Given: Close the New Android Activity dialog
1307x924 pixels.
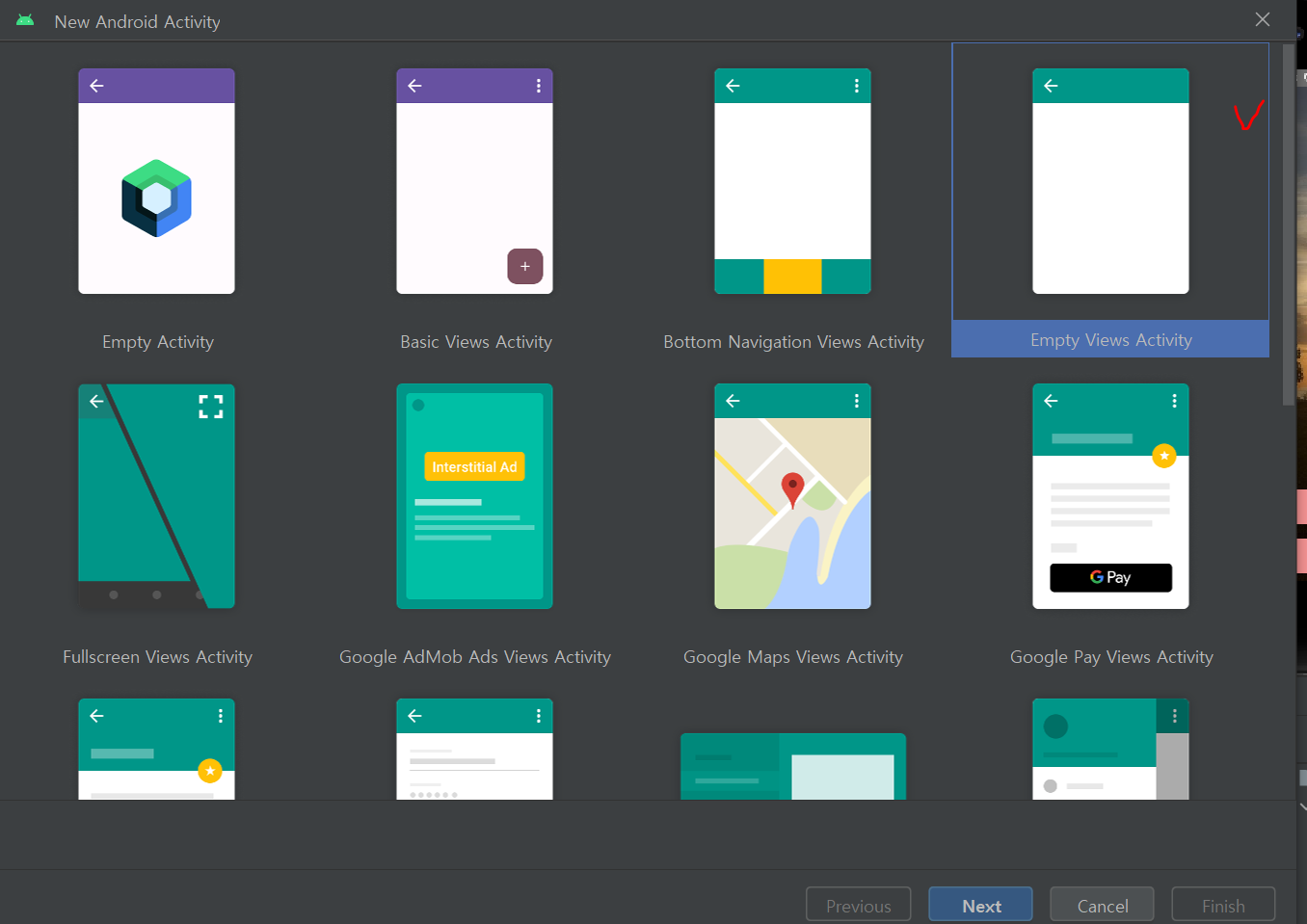Looking at the screenshot, I should point(1262,20).
